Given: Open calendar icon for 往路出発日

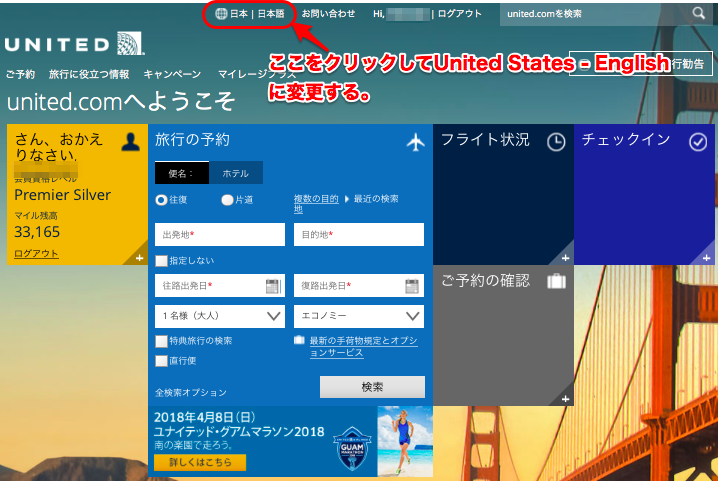Looking at the screenshot, I should pos(273,286).
